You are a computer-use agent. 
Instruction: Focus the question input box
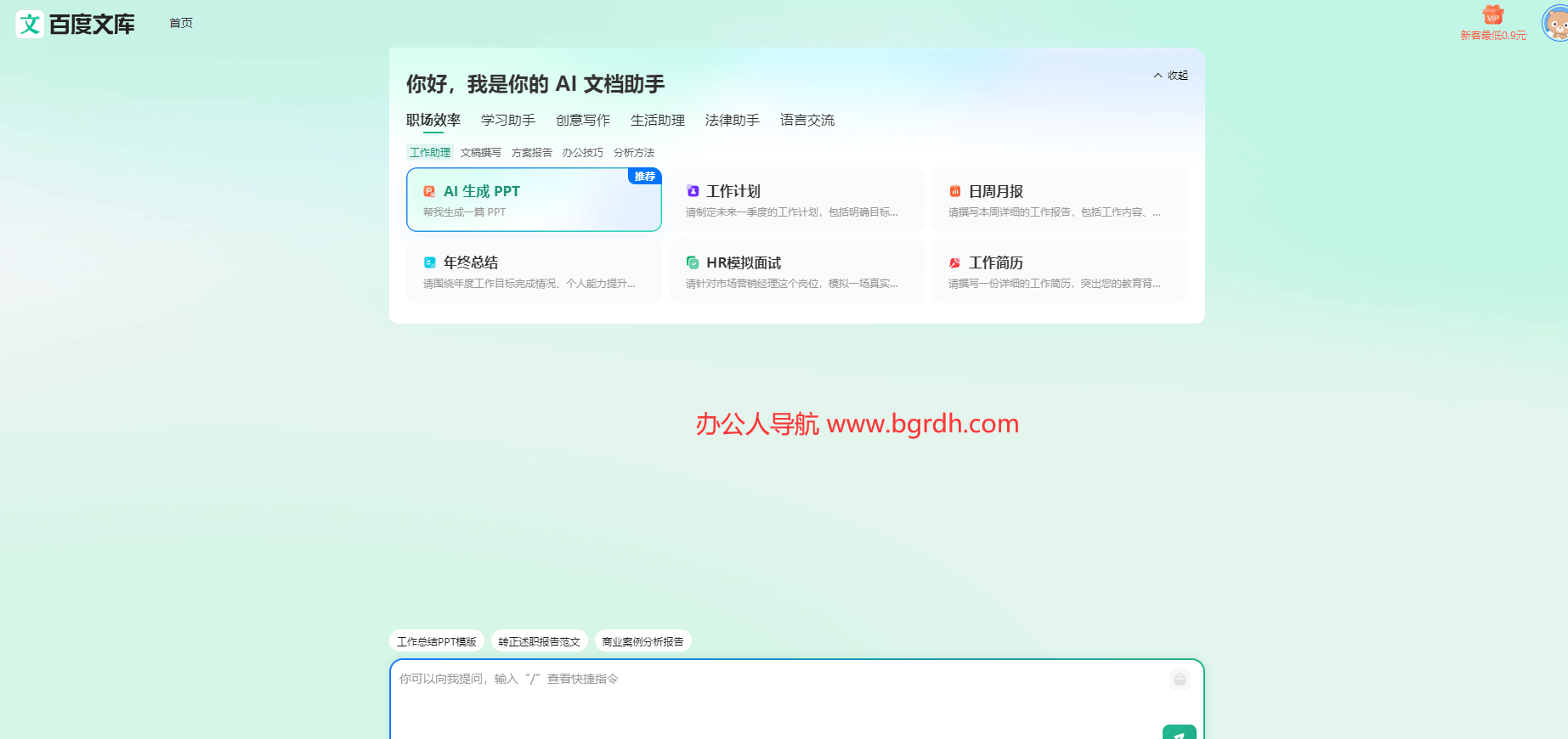tap(797, 699)
